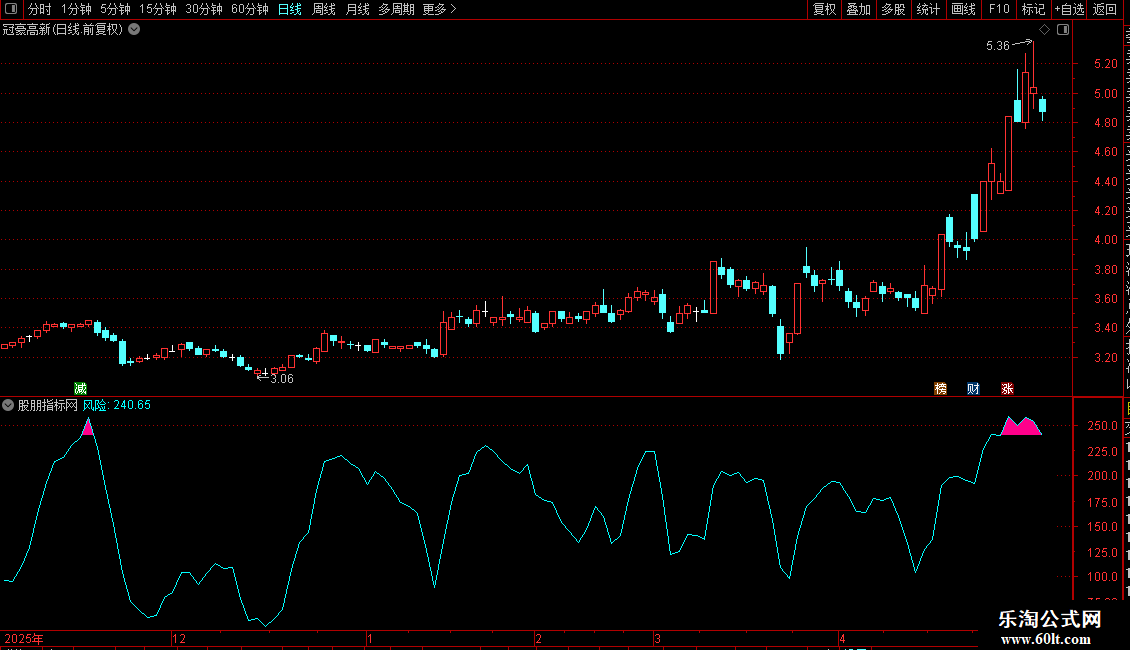
Task: Click the 叠加 overlay button
Action: coord(858,9)
